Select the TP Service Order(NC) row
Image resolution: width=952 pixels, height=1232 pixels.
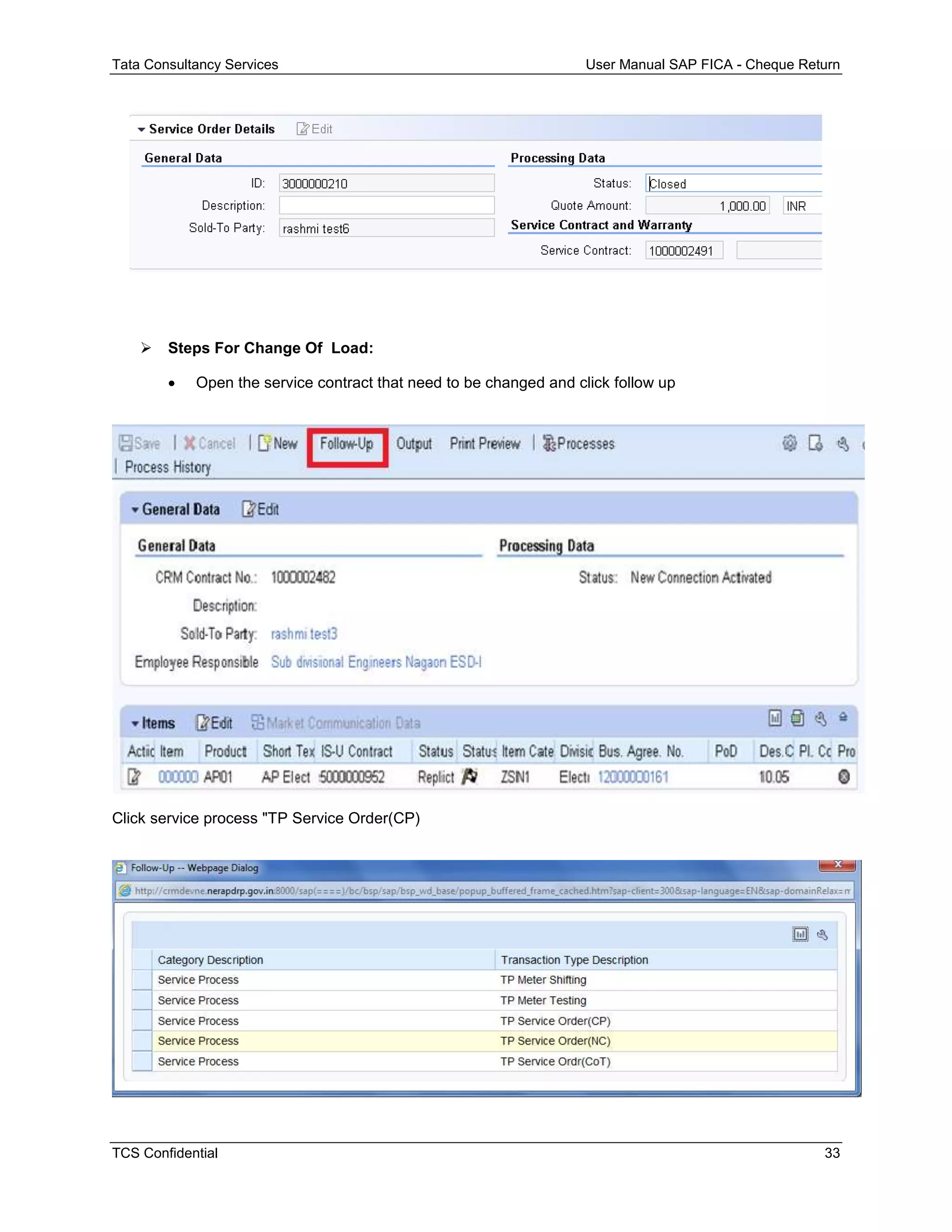pos(484,1041)
